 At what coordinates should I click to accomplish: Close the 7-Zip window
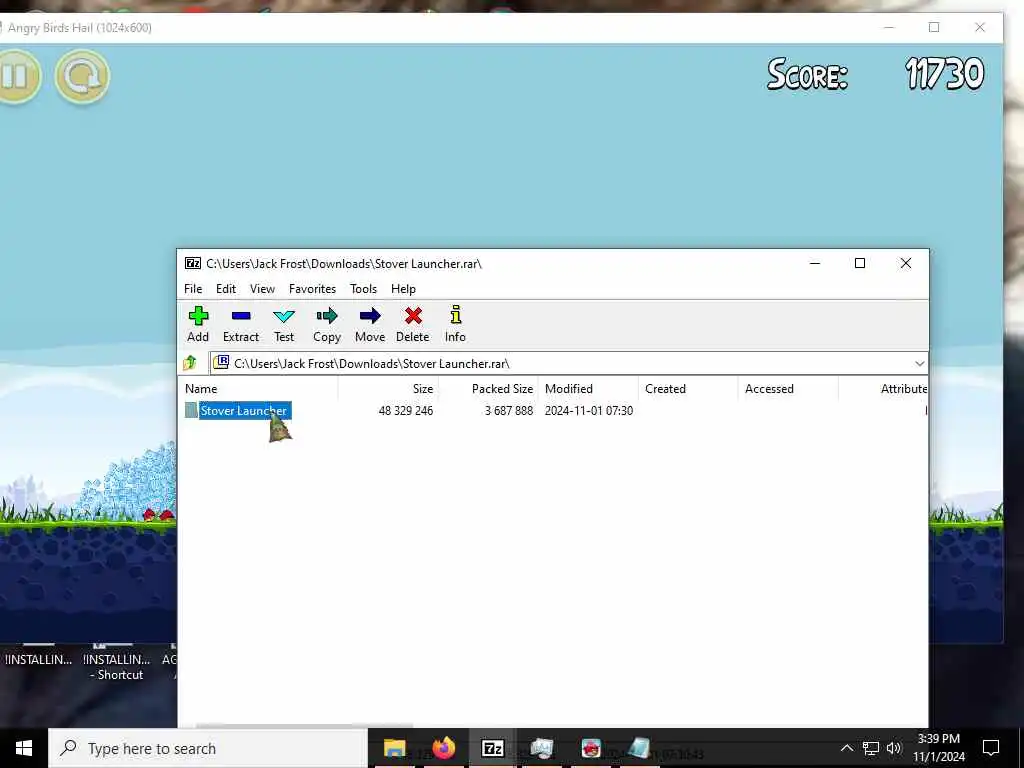point(906,263)
